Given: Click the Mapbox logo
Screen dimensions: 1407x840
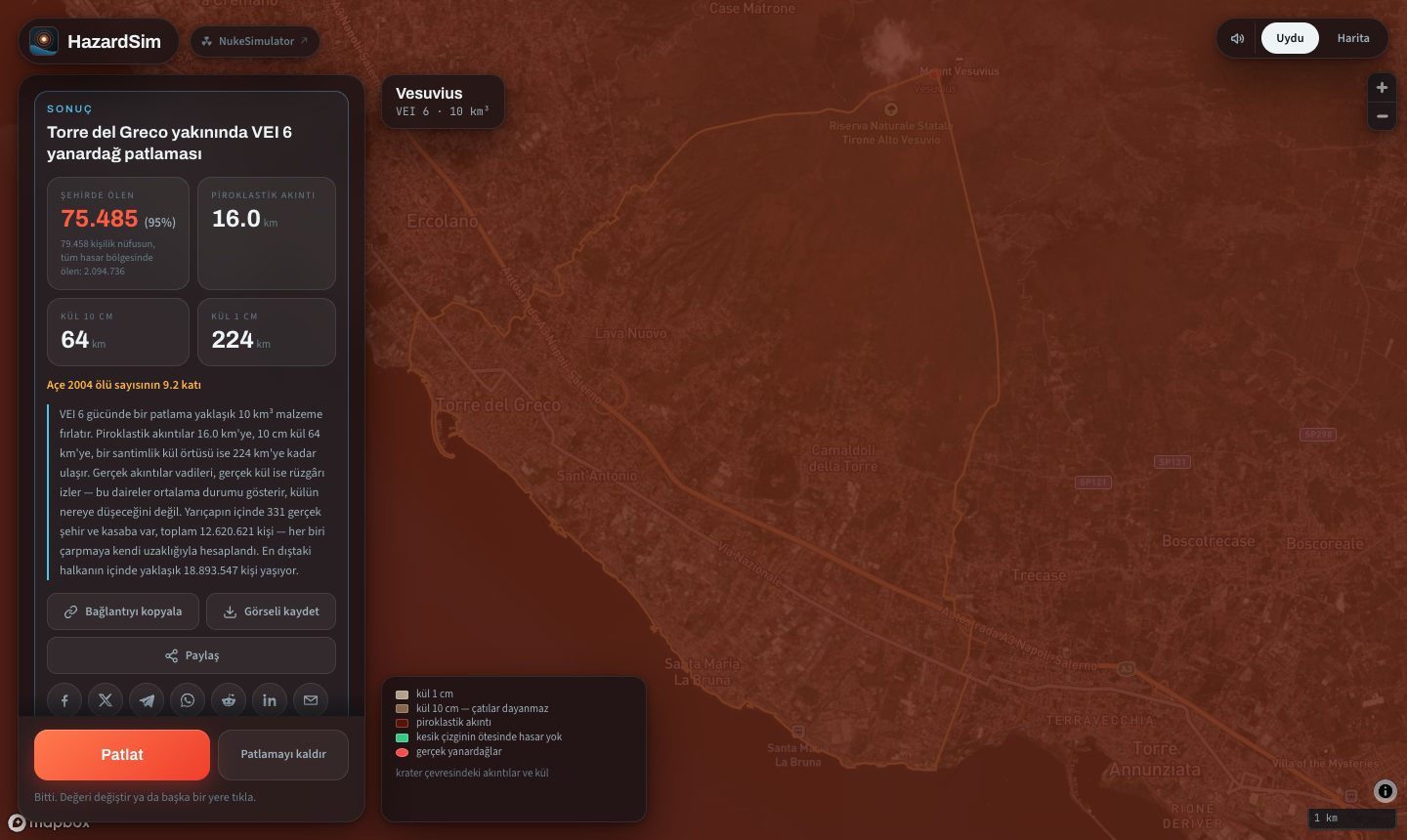Looking at the screenshot, I should [x=49, y=822].
